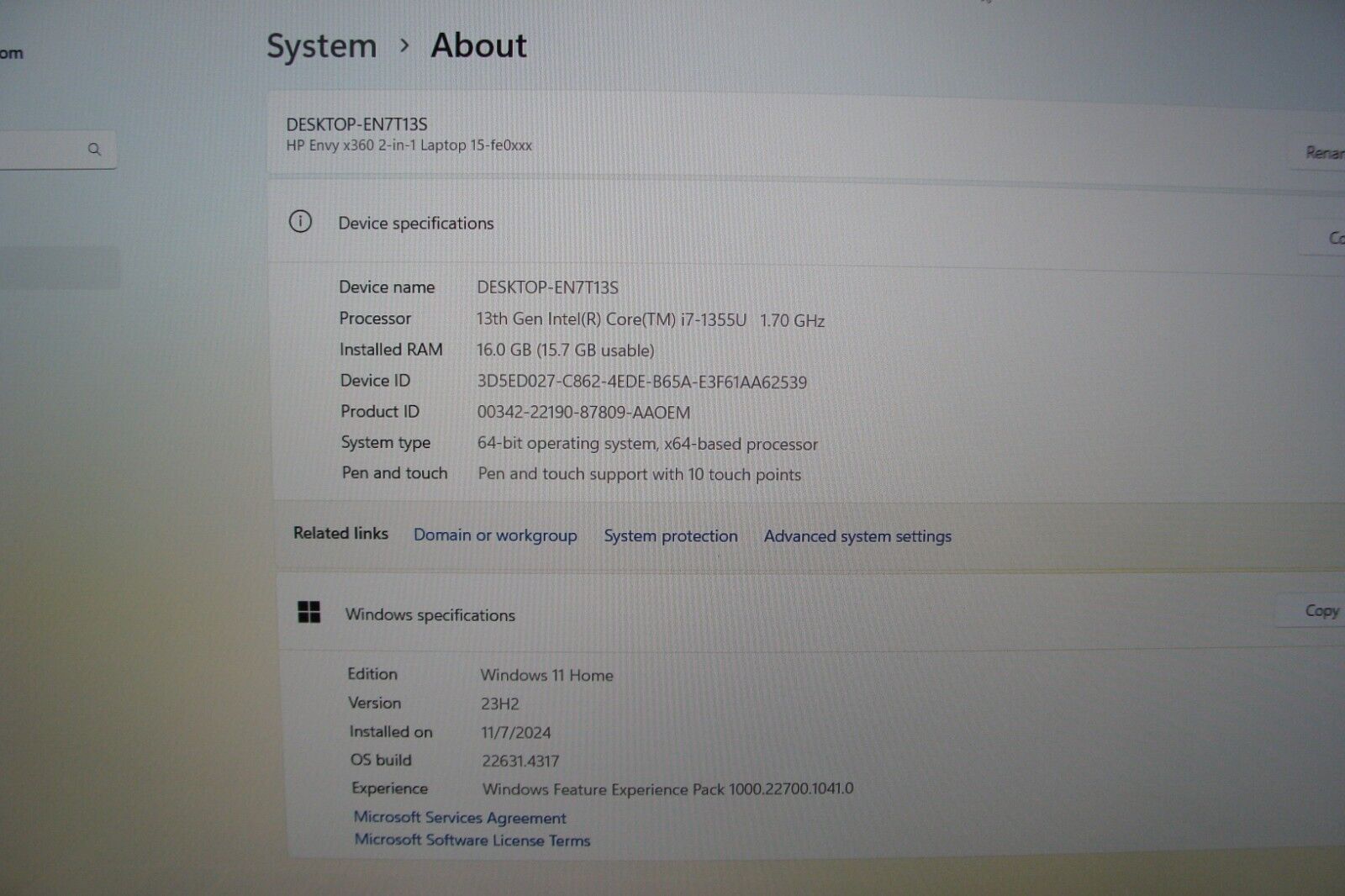Click the Rename this PC button

(1318, 153)
